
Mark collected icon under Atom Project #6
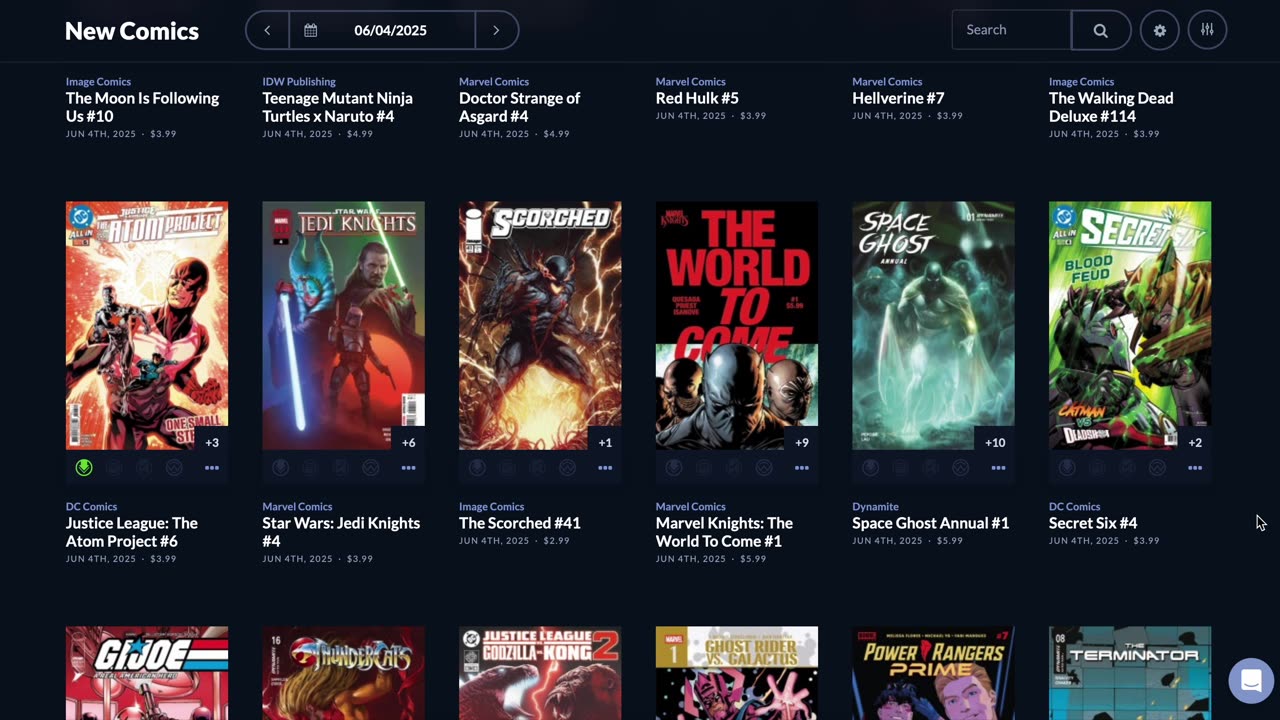(x=114, y=467)
